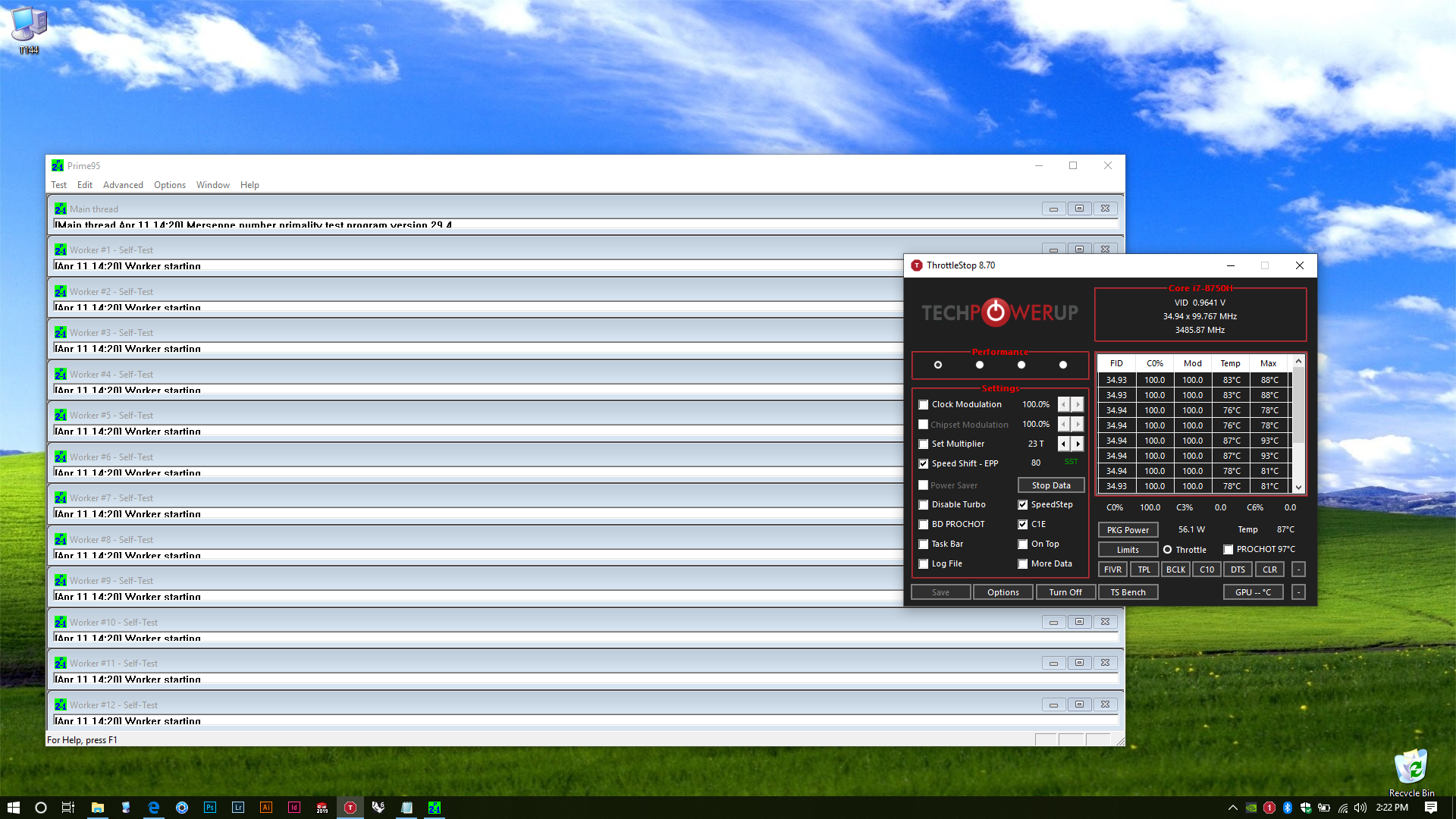Open Microsoft Edge from taskbar

tap(154, 808)
